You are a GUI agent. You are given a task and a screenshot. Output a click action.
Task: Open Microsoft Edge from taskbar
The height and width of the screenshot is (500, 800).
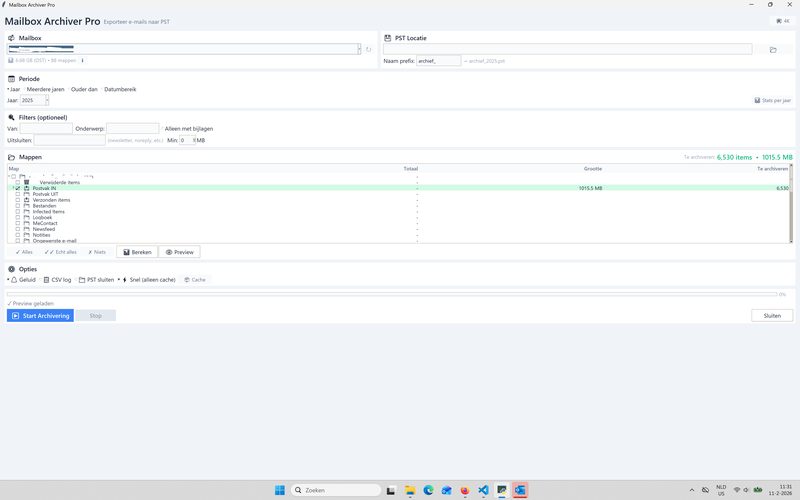(x=428, y=490)
